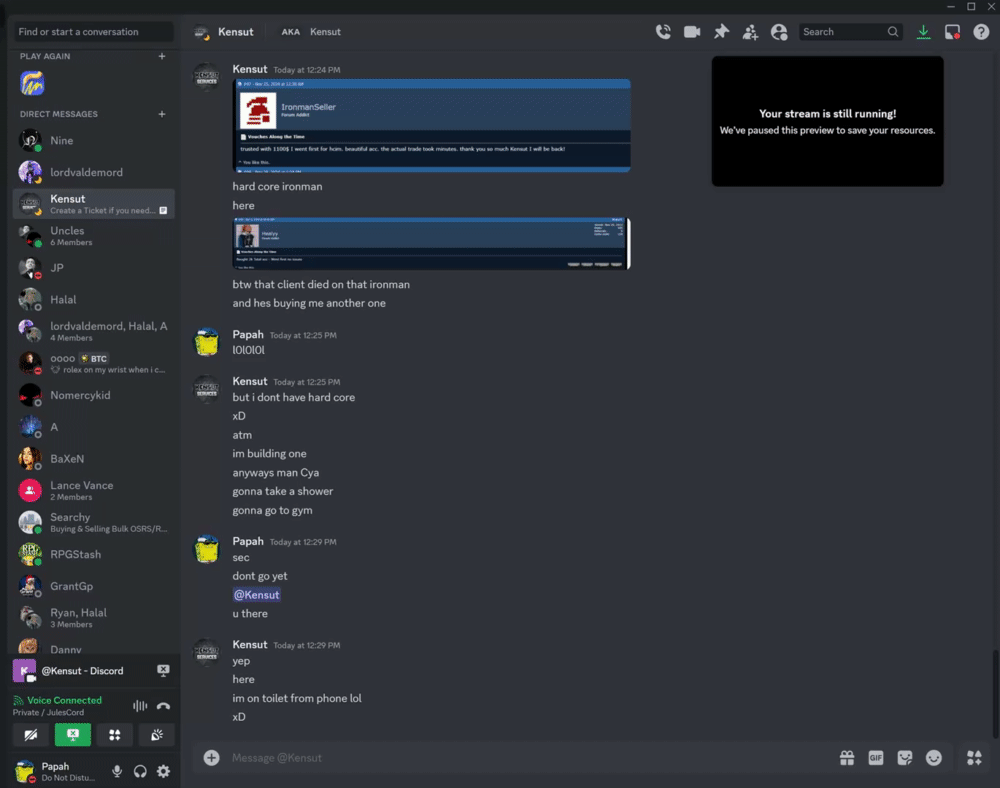Open the sticker picker
1000x788 pixels.
(x=904, y=757)
